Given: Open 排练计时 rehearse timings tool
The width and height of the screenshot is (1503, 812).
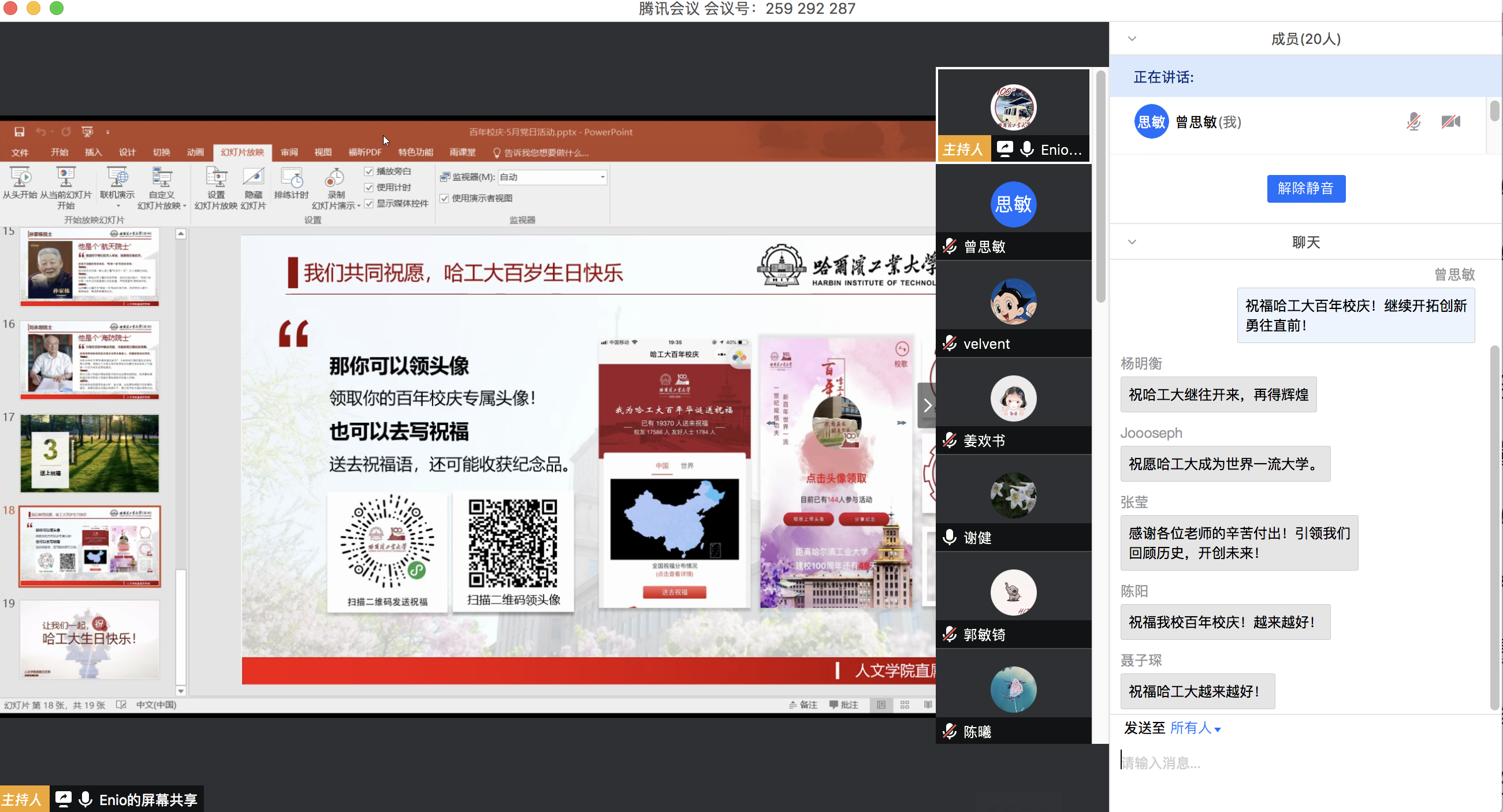Looking at the screenshot, I should click(291, 188).
